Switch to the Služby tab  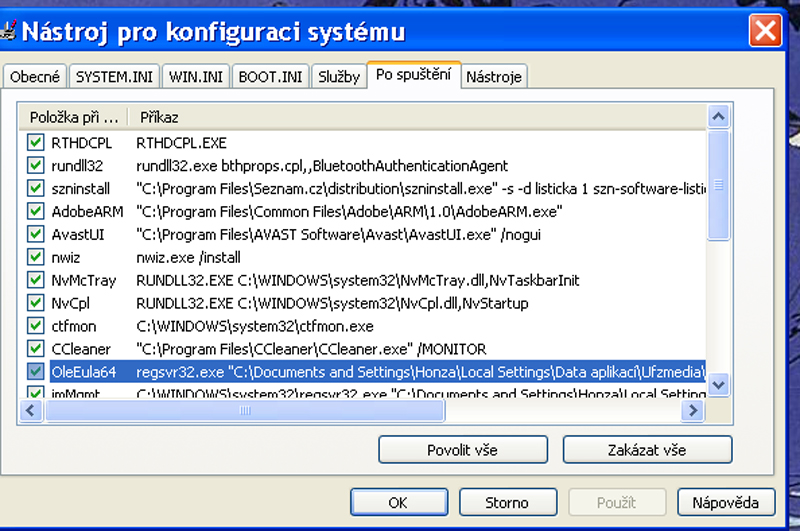338,77
